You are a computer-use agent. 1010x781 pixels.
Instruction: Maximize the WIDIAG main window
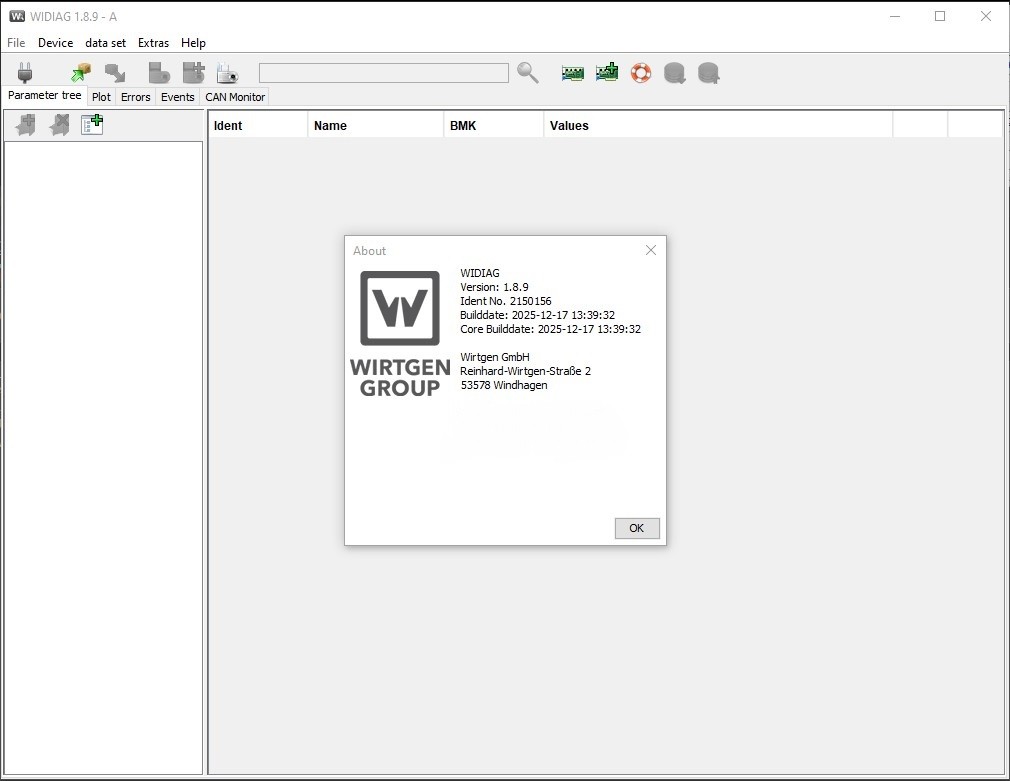pyautogui.click(x=940, y=16)
